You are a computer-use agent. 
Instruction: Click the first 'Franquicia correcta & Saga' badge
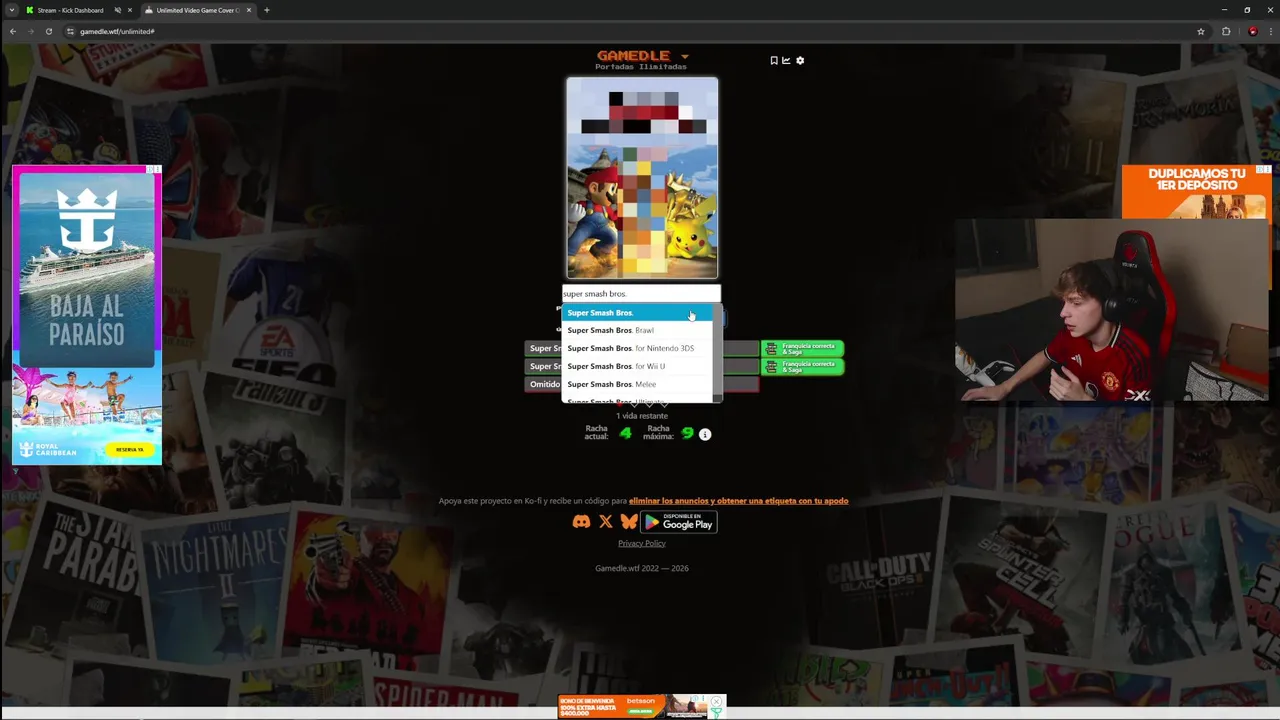coord(803,348)
